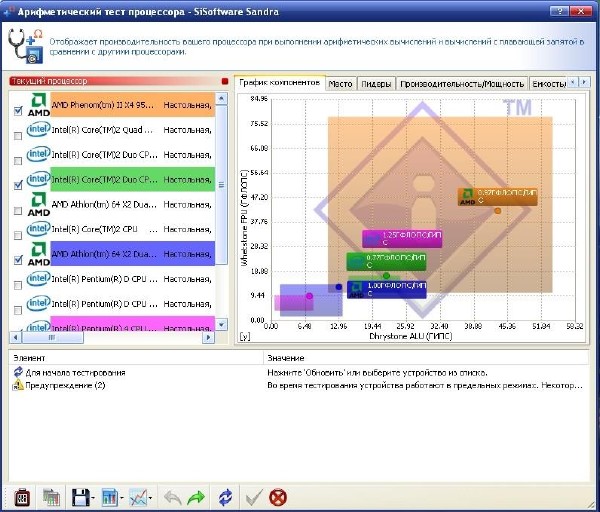This screenshot has height=512, width=600.
Task: Click the red cancel circle icon
Action: pos(277,496)
